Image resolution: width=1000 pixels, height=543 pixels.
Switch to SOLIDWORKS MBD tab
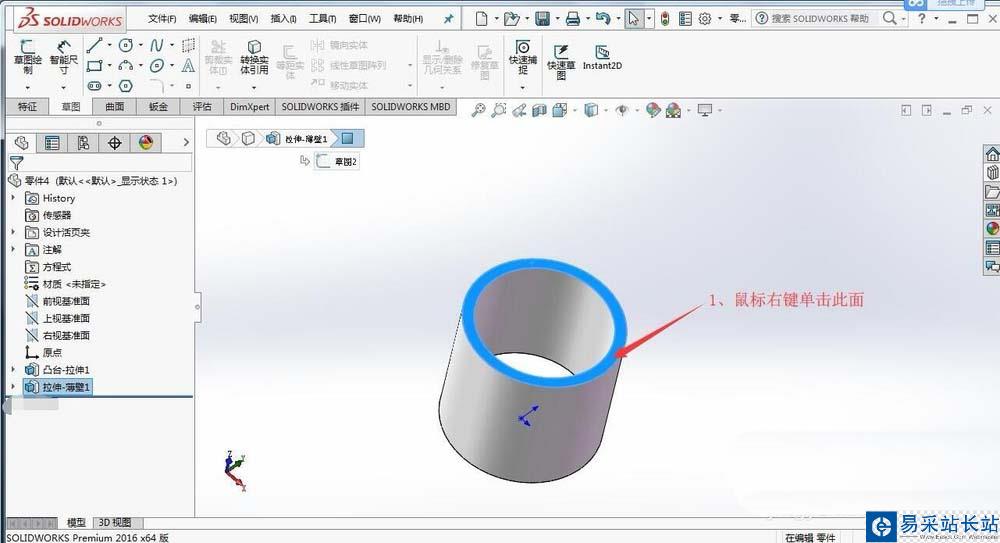(x=411, y=107)
